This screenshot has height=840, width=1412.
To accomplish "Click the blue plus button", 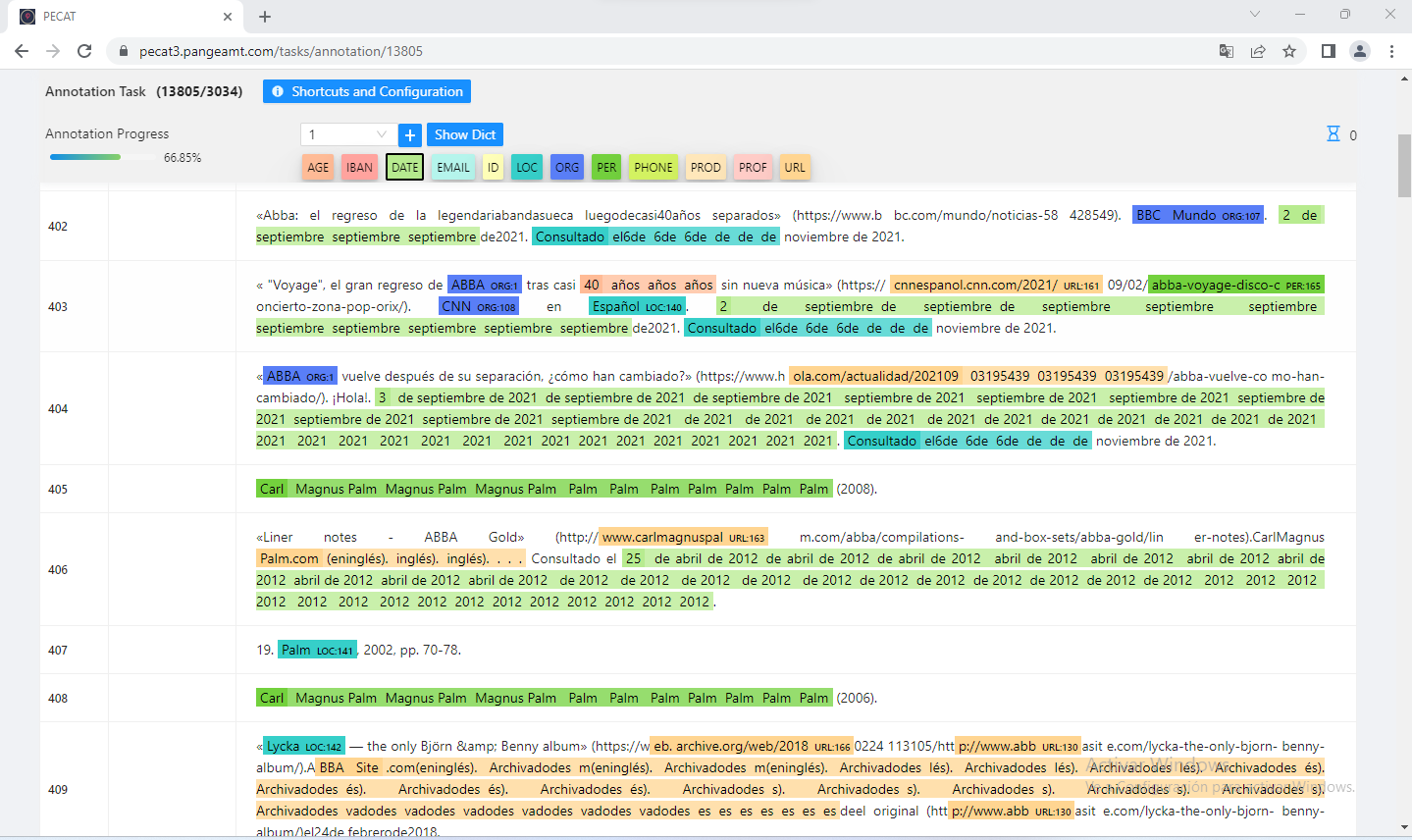I will (x=411, y=134).
